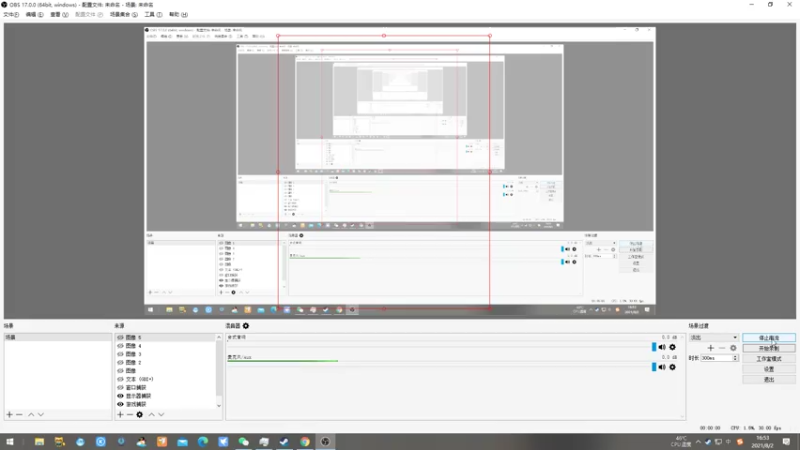Add a scene transition with plus icon
800x450 pixels.
click(x=711, y=348)
